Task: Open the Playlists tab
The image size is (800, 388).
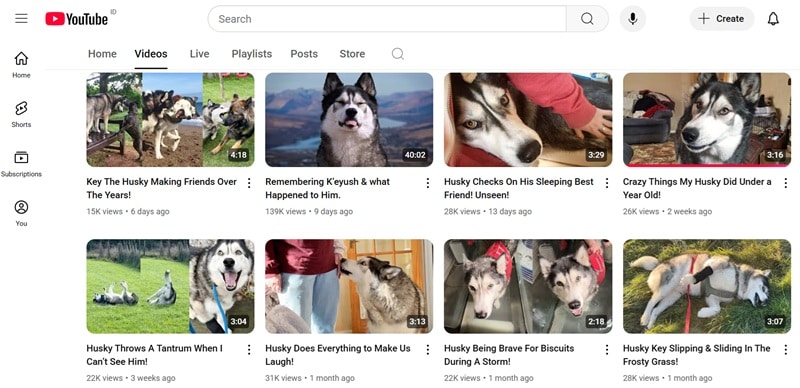Action: tap(252, 54)
